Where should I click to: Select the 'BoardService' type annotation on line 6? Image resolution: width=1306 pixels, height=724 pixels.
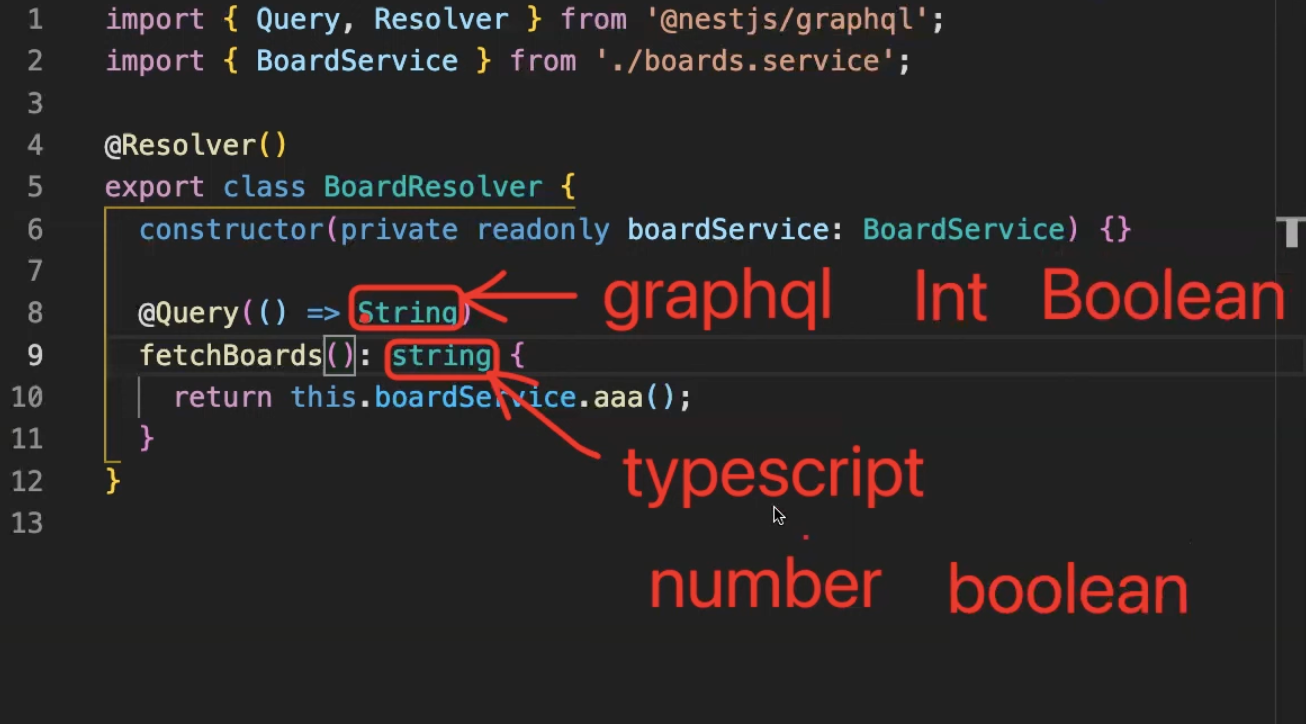(964, 229)
